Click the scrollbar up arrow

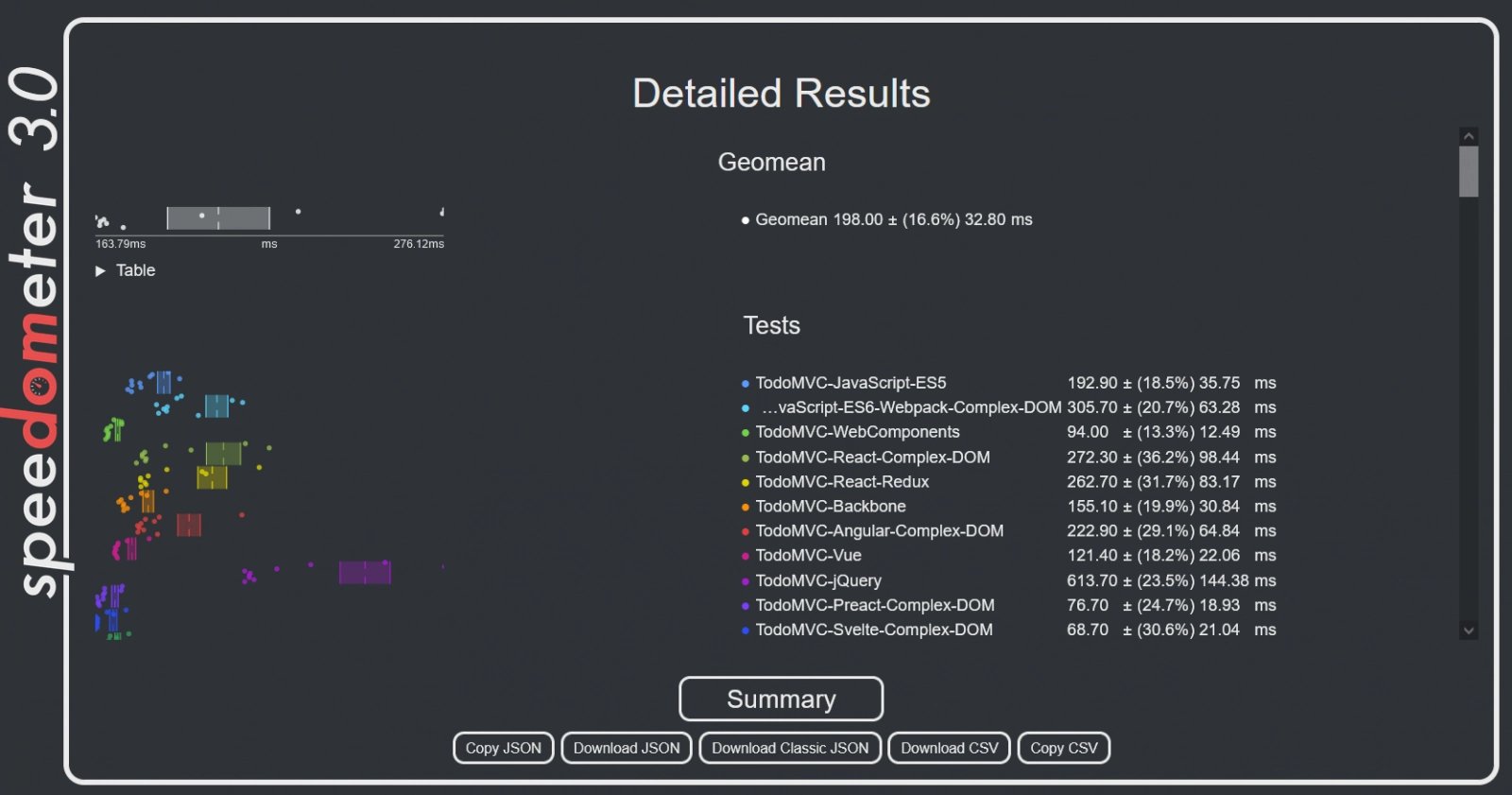tap(1469, 137)
